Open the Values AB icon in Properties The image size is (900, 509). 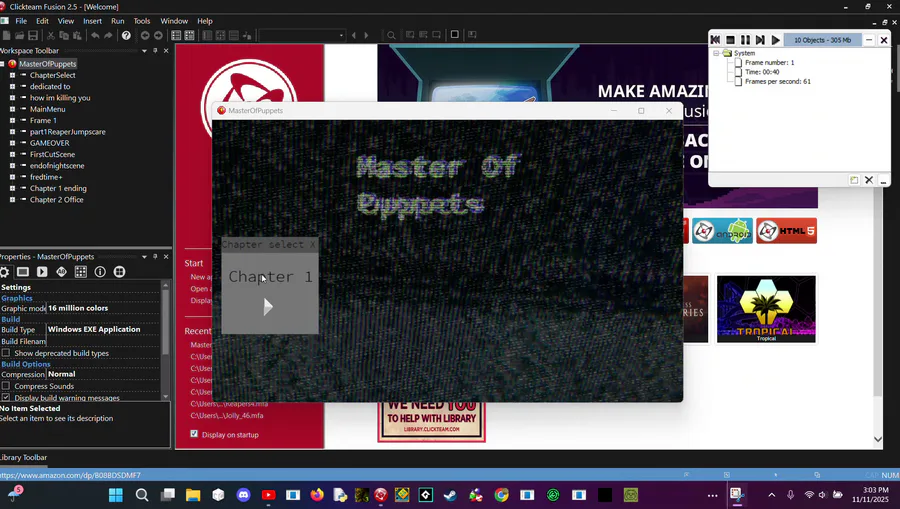point(61,272)
